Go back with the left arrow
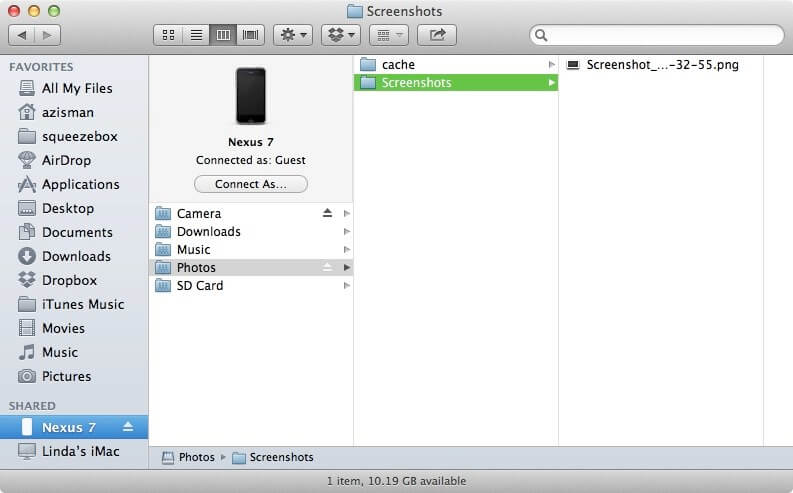Screen dimensions: 793x493 tap(22, 35)
